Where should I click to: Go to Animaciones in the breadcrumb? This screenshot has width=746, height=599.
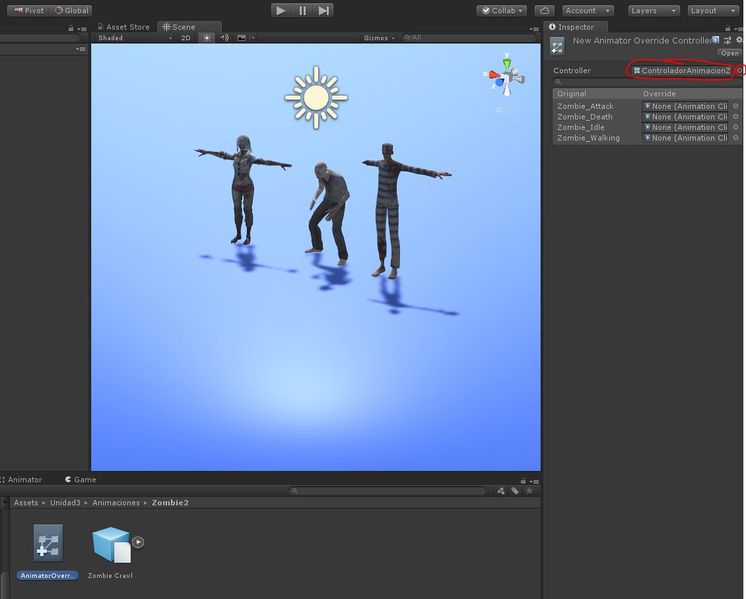[116, 502]
